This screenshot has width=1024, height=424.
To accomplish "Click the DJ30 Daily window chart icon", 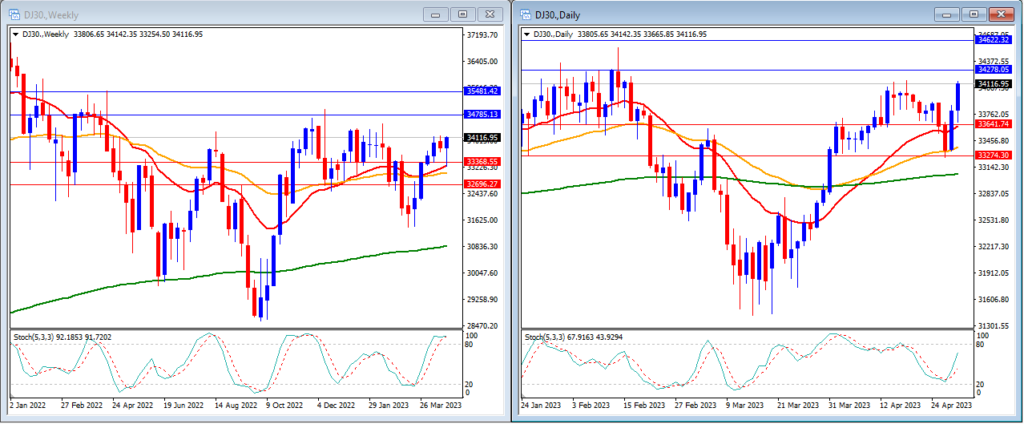I will pyautogui.click(x=524, y=14).
